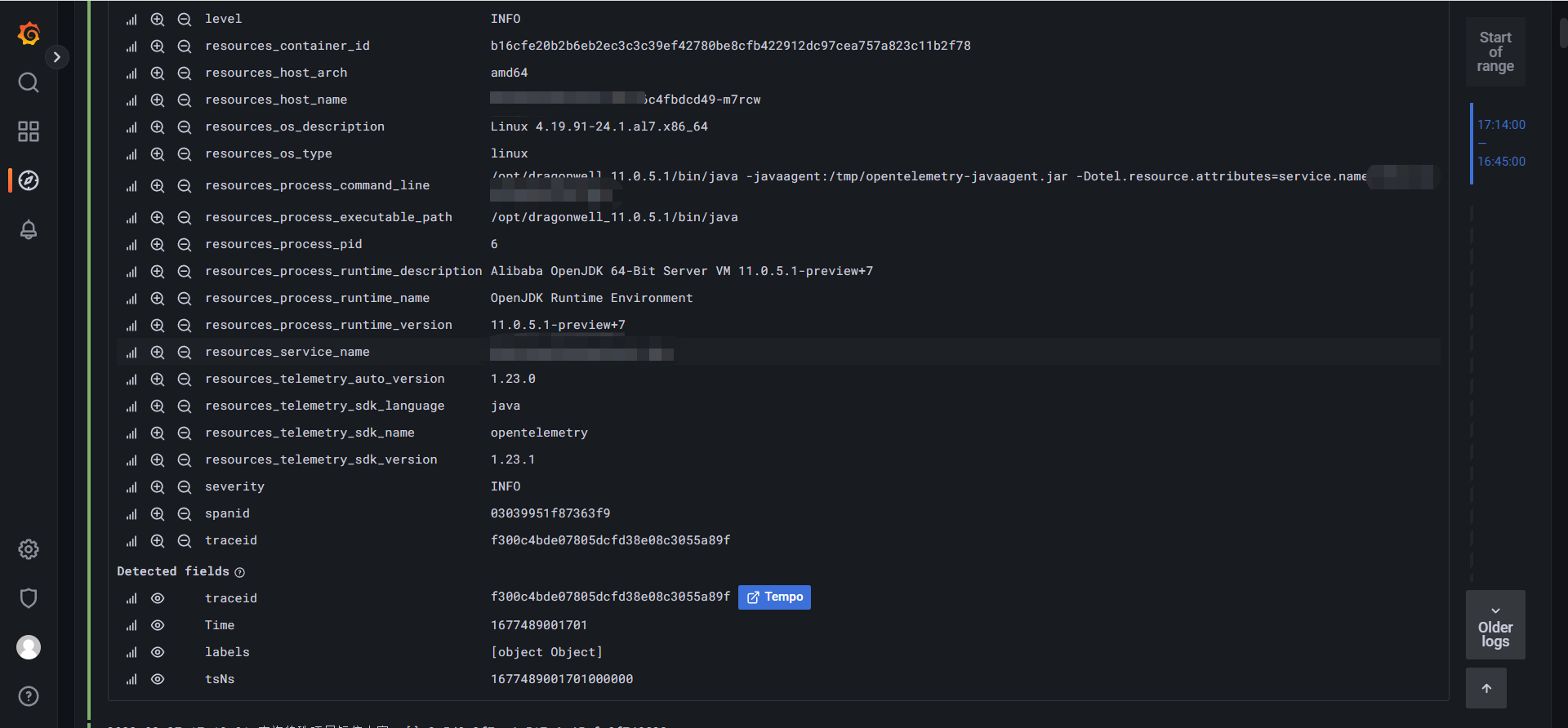The image size is (1568, 728).
Task: Open the Configuration gear icon
Action: tap(29, 549)
